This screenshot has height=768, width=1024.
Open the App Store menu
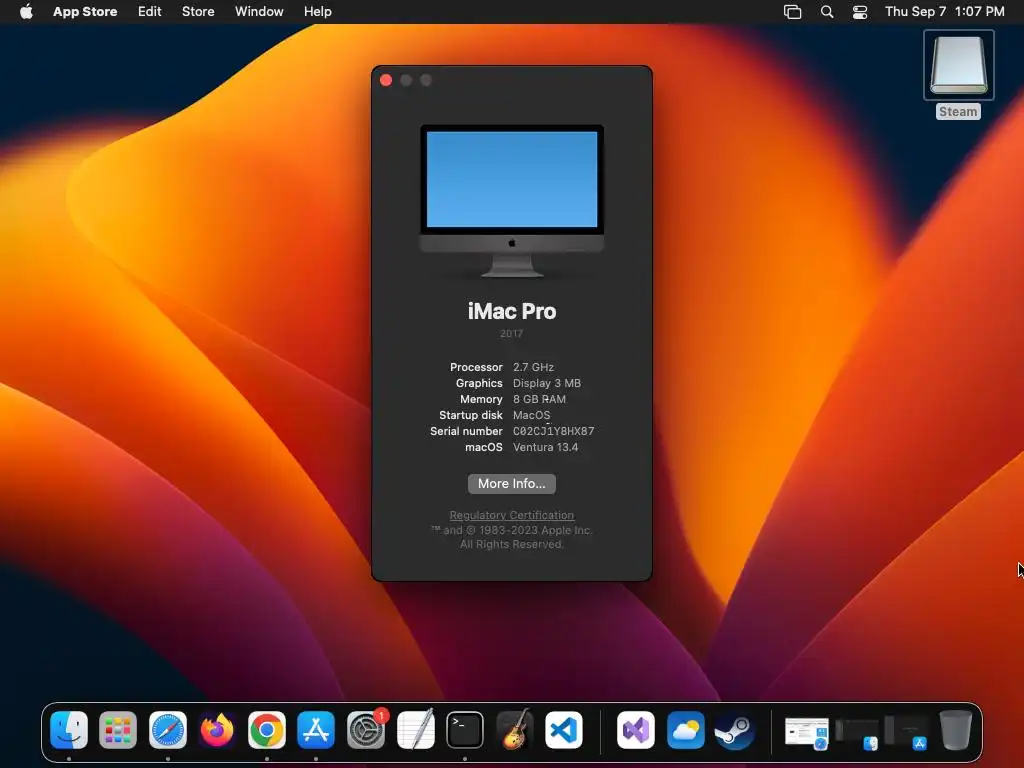click(x=85, y=12)
